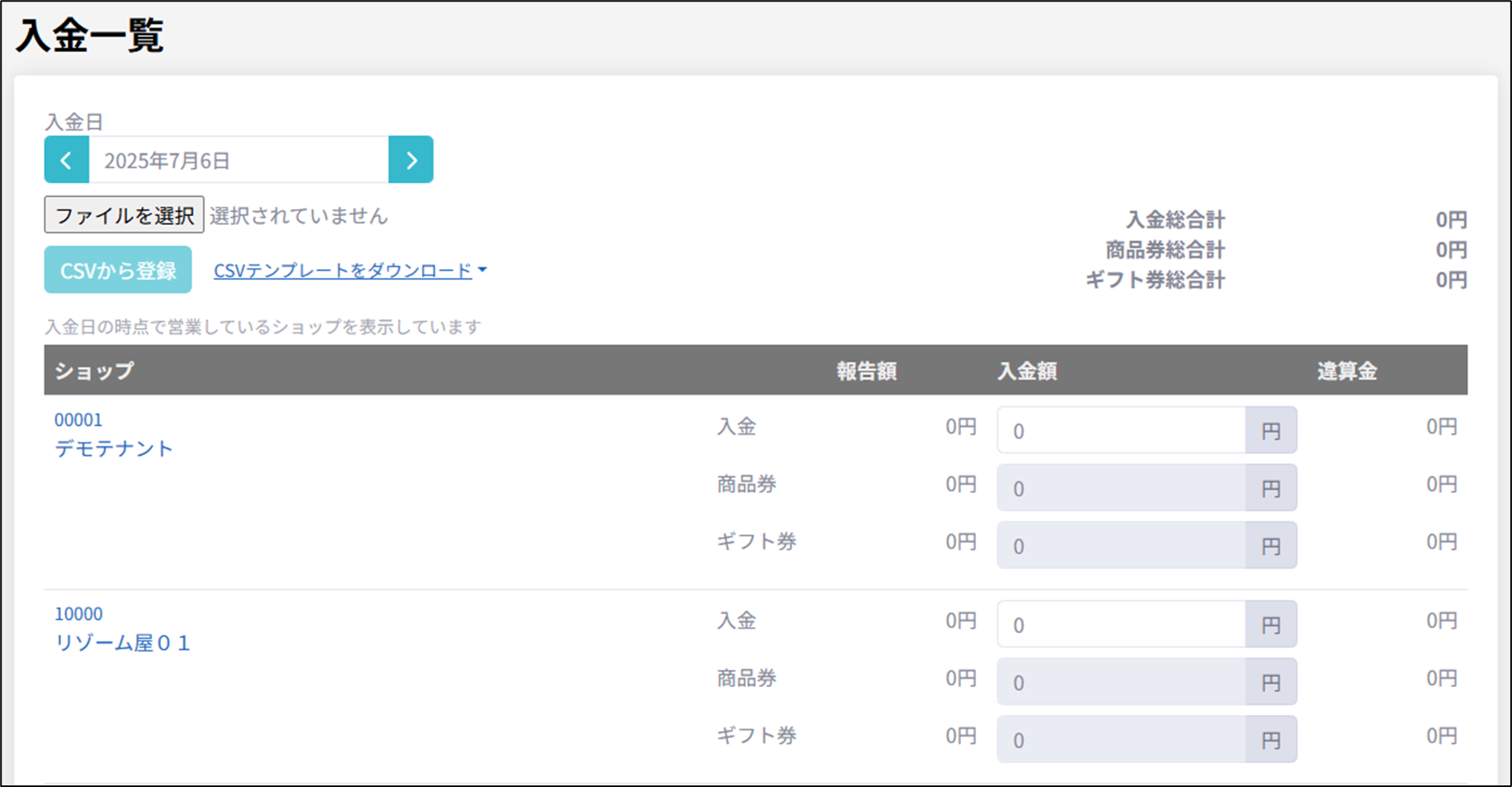Advance to next deposit date arrow
This screenshot has width=1512, height=787.
point(411,160)
